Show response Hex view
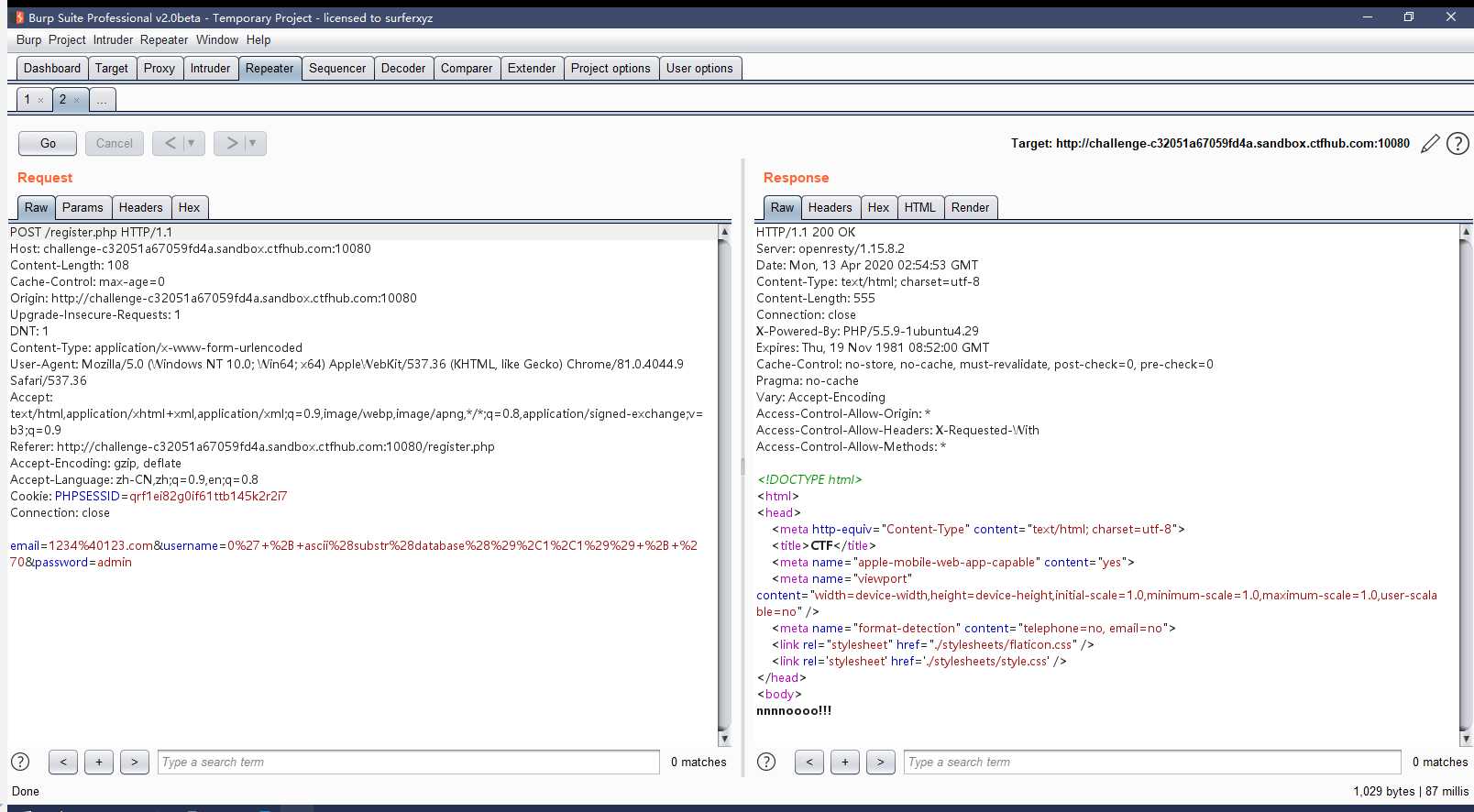The height and width of the screenshot is (812, 1474). 878,207
